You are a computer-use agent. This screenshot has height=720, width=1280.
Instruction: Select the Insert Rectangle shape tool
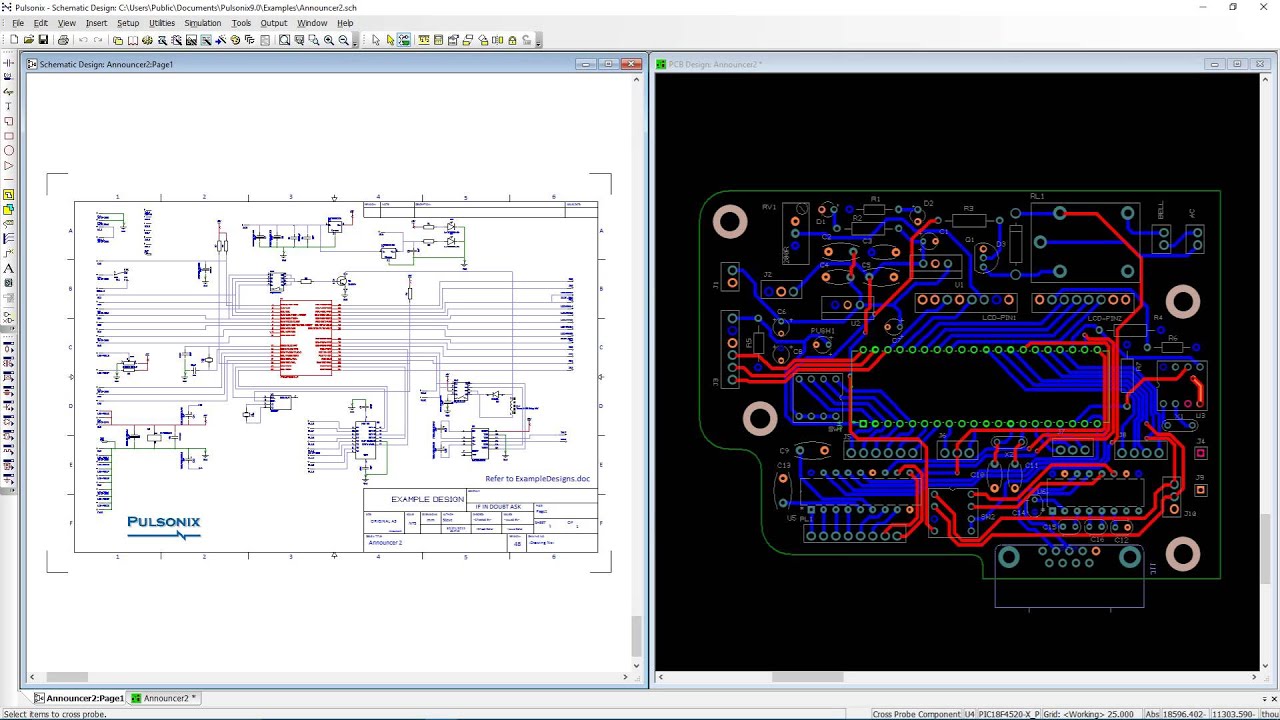click(x=9, y=136)
